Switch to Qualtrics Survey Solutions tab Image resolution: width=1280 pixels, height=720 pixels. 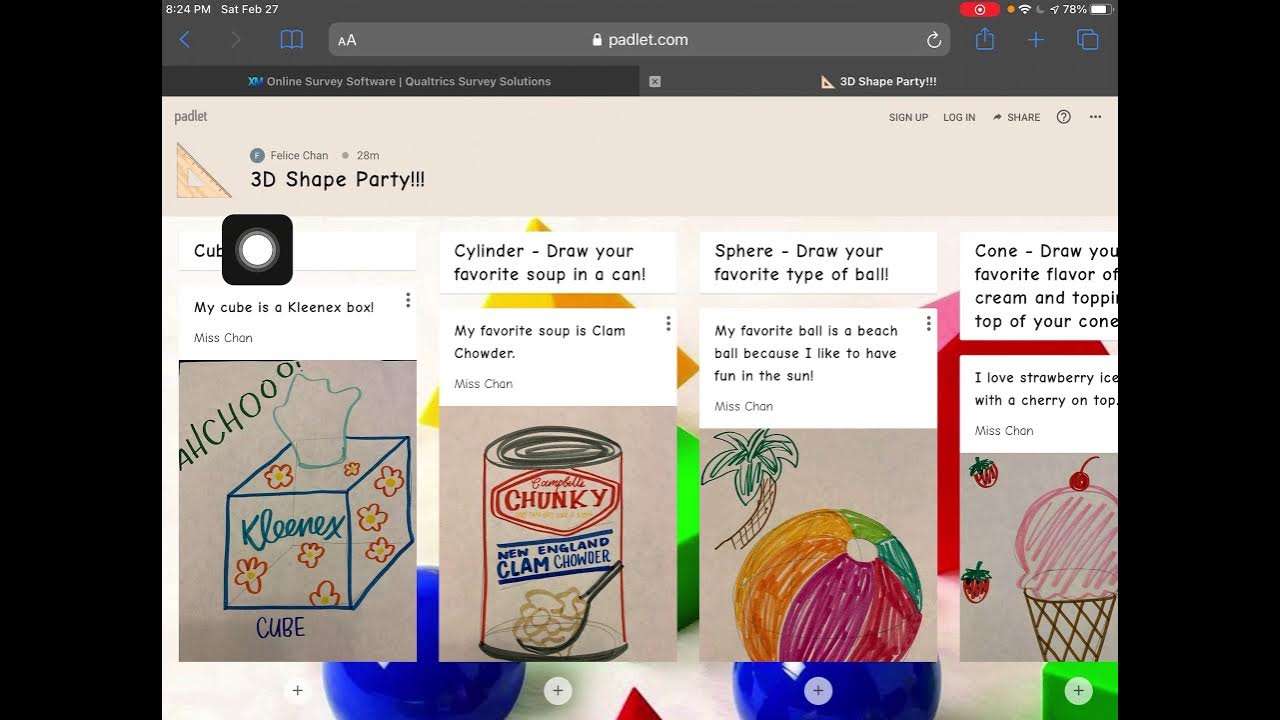pos(400,82)
